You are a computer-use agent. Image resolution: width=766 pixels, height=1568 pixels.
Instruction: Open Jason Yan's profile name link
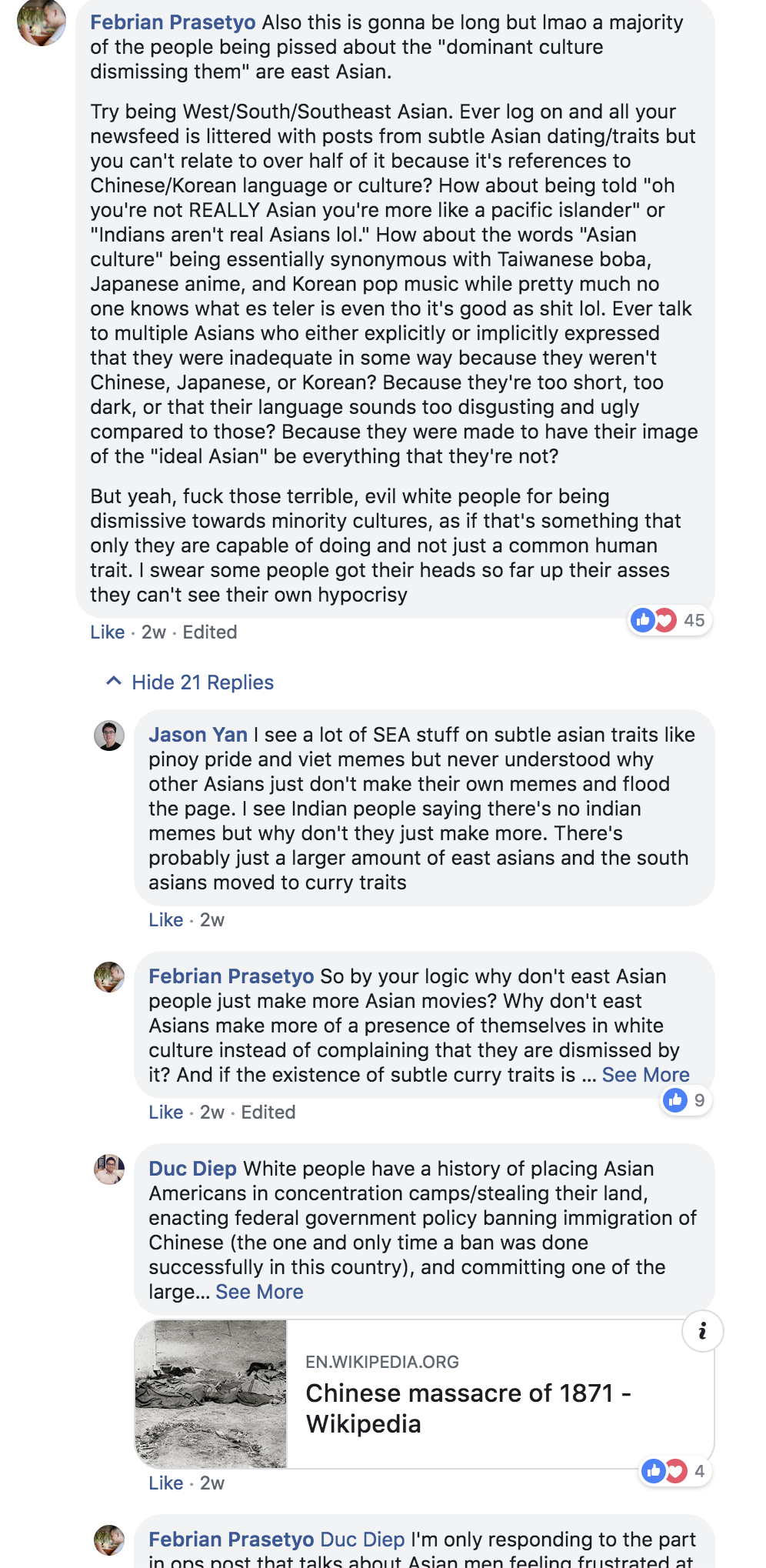198,735
